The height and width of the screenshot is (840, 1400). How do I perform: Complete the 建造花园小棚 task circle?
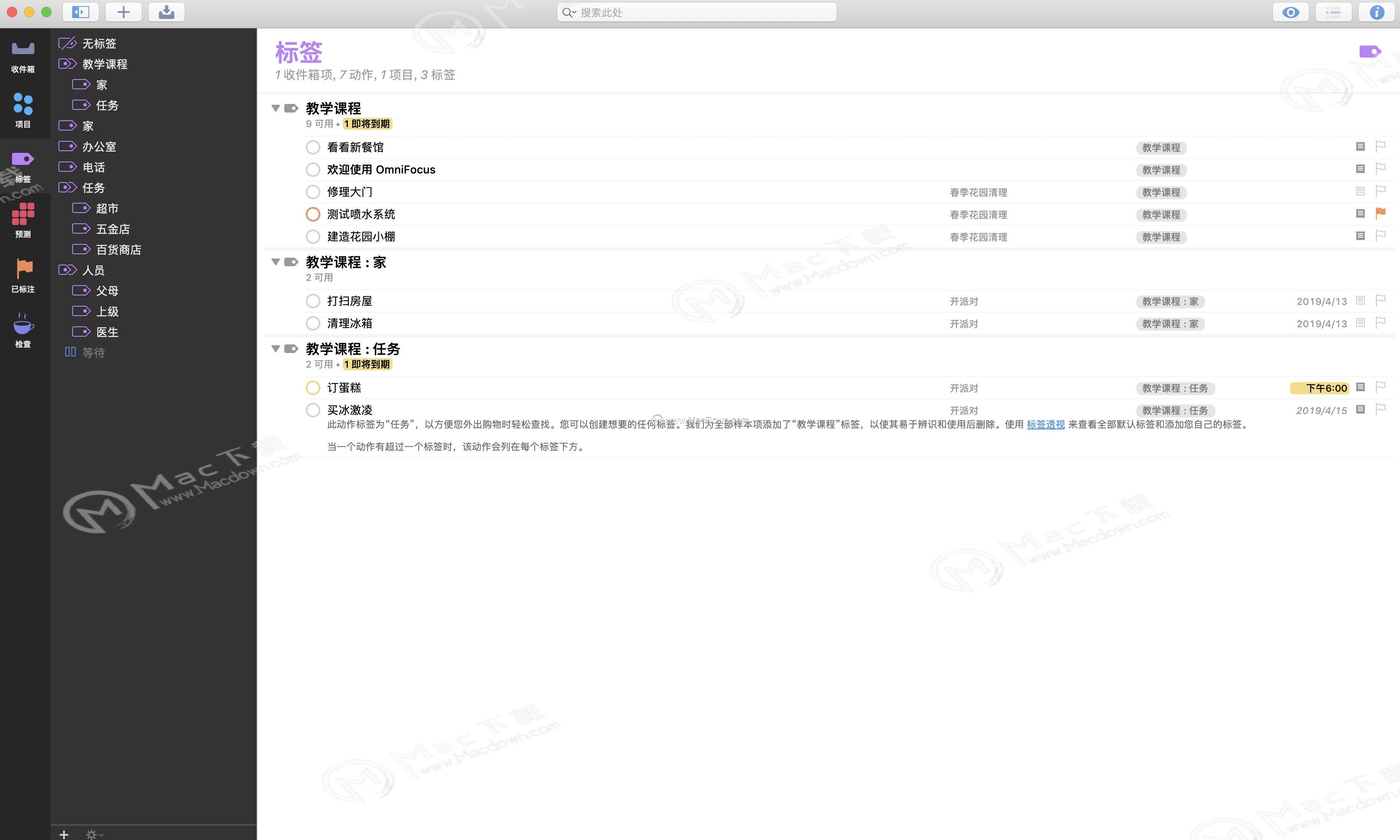pos(313,237)
